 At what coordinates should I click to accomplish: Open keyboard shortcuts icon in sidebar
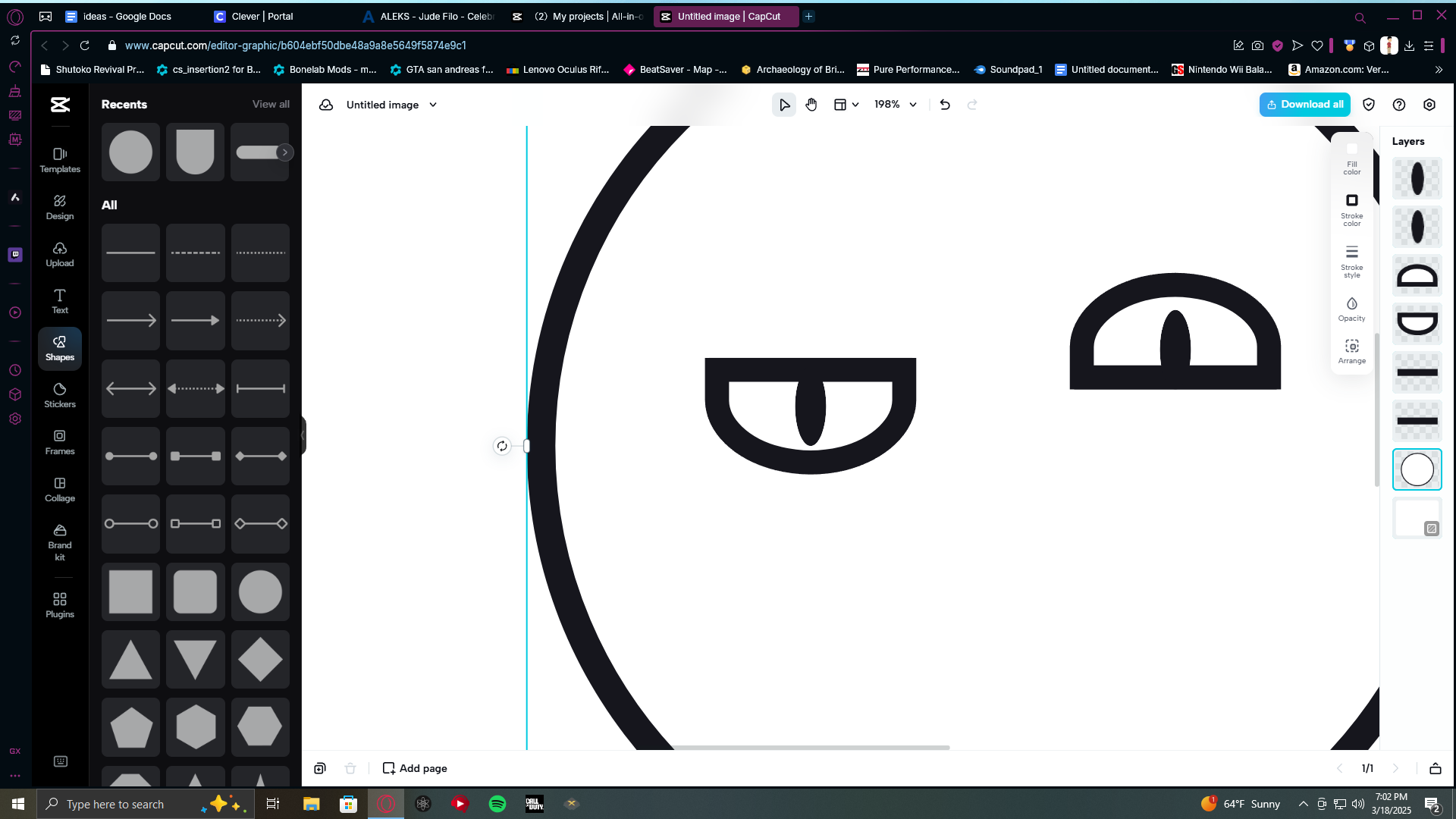click(x=61, y=761)
